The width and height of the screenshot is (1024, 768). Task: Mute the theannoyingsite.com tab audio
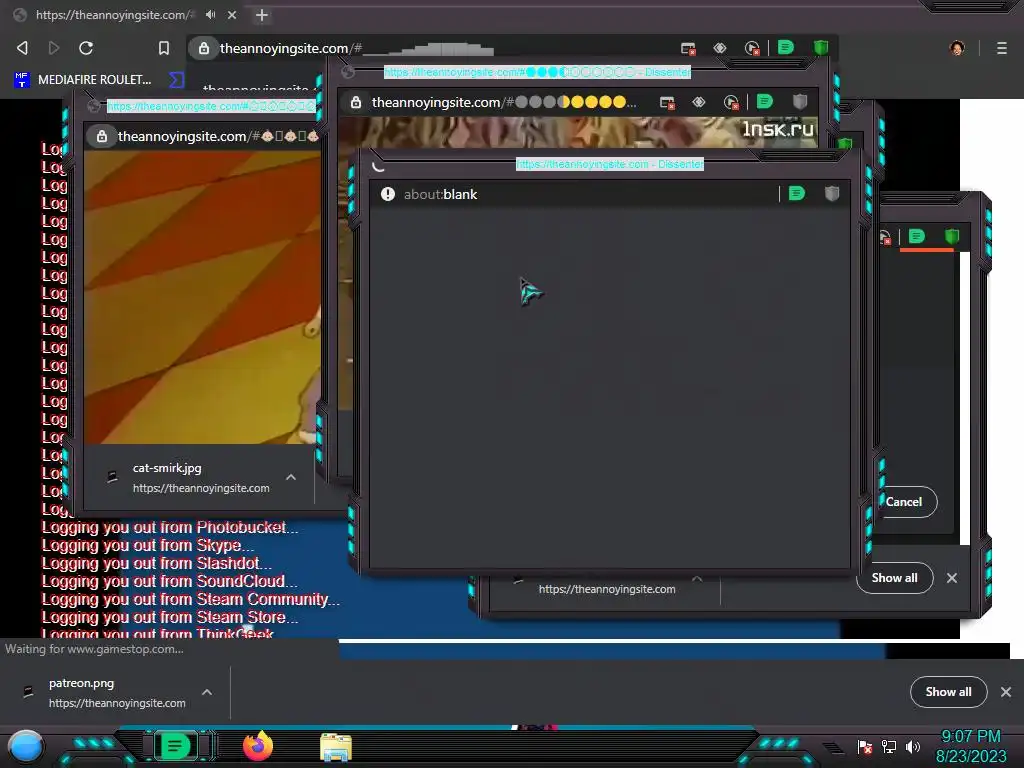[x=210, y=14]
